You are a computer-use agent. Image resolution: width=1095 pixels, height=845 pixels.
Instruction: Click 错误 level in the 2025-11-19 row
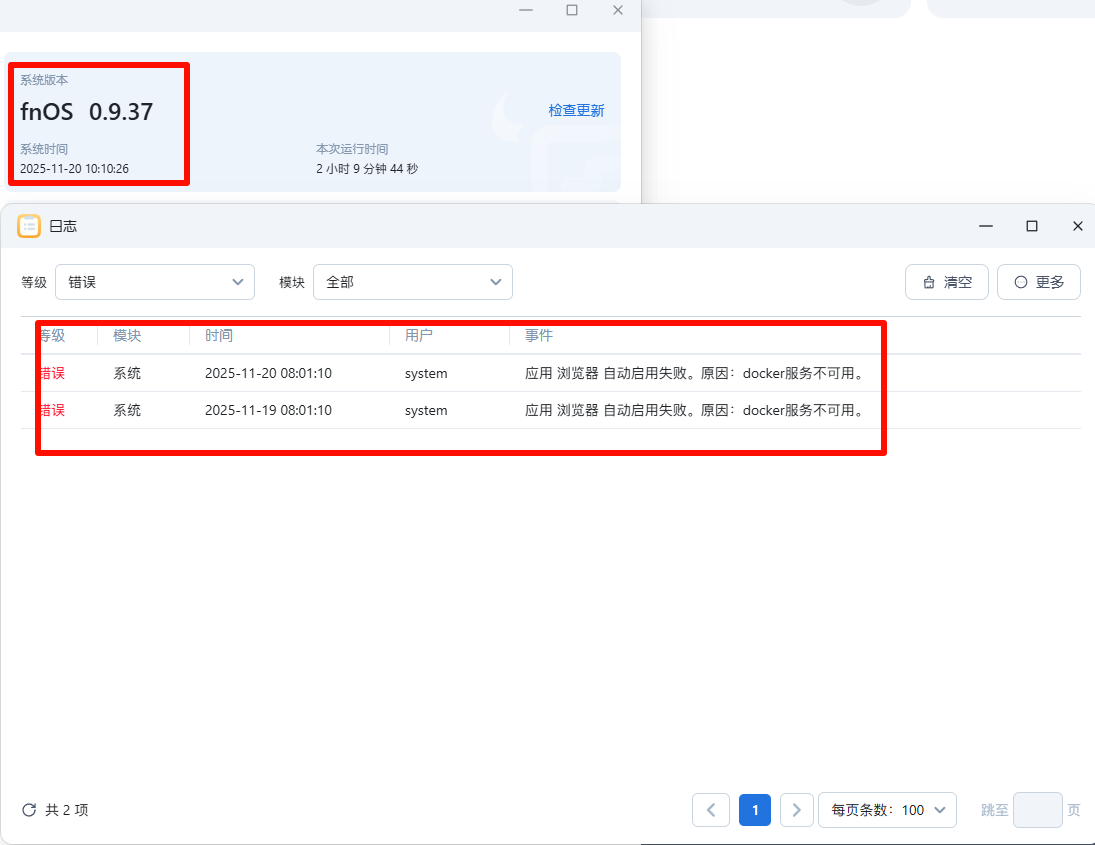tap(52, 410)
